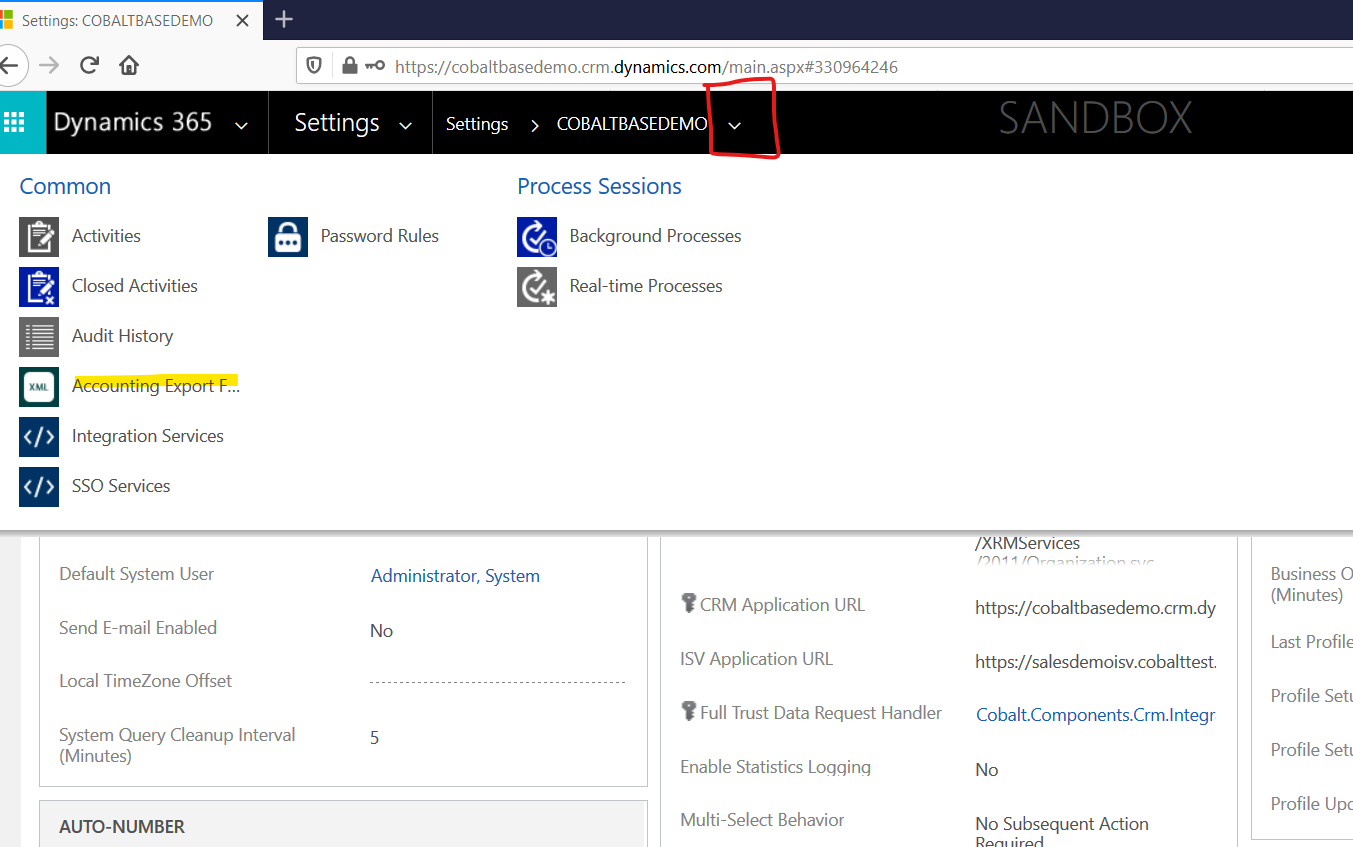
Task: Click the ISV Application URL value
Action: point(1096,661)
